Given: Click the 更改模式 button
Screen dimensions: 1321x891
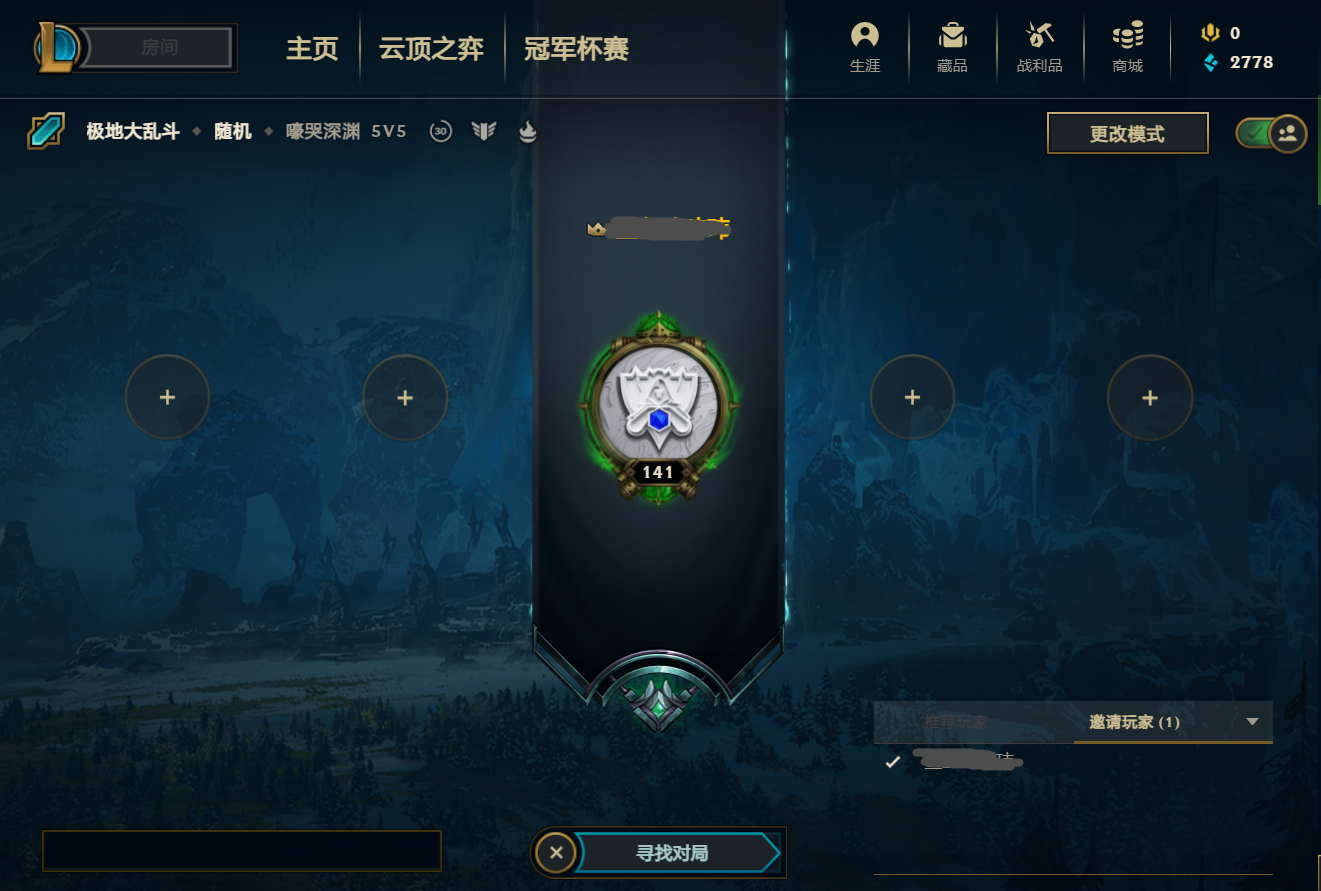Looking at the screenshot, I should click(x=1128, y=133).
